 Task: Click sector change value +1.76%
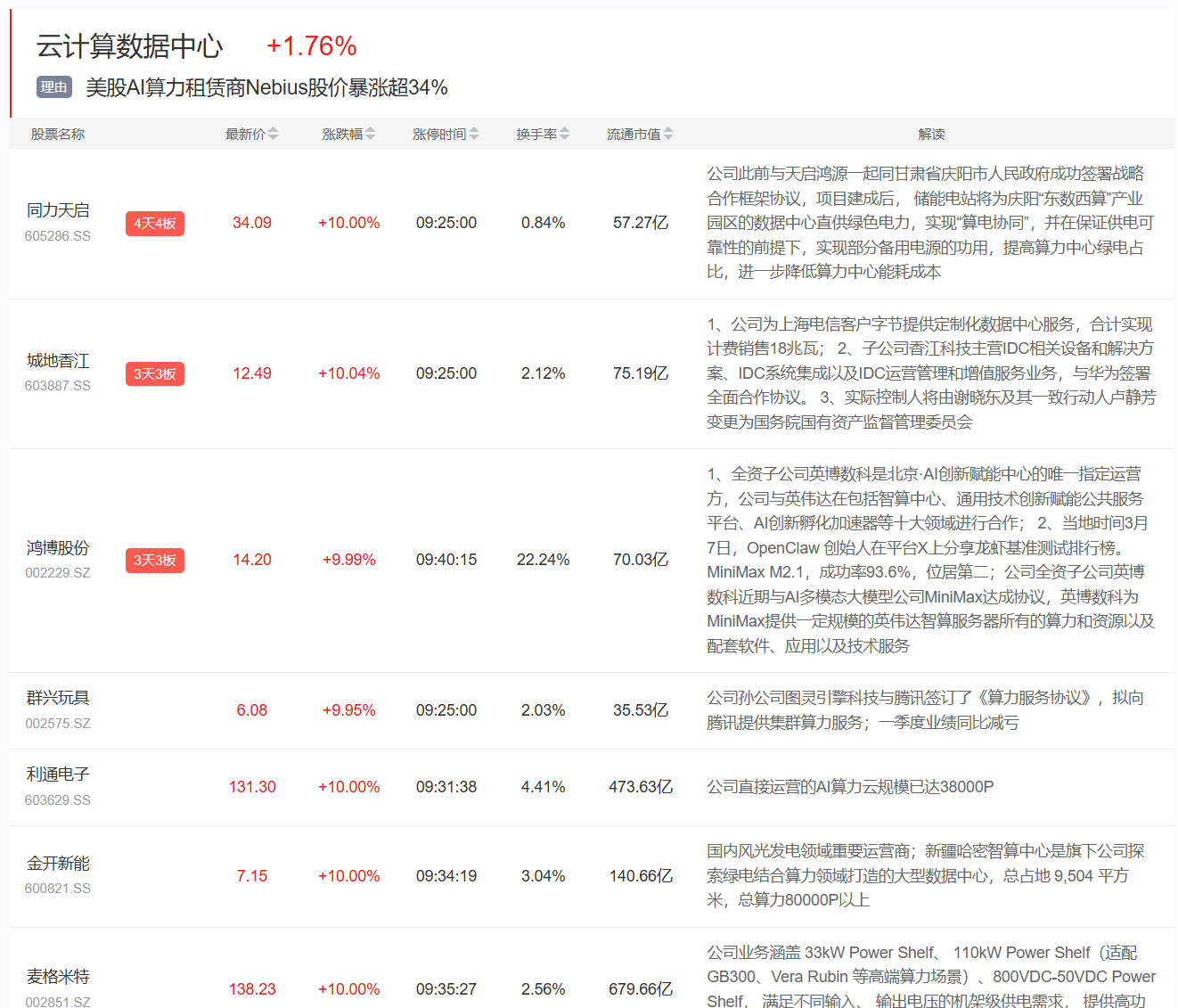[x=312, y=46]
